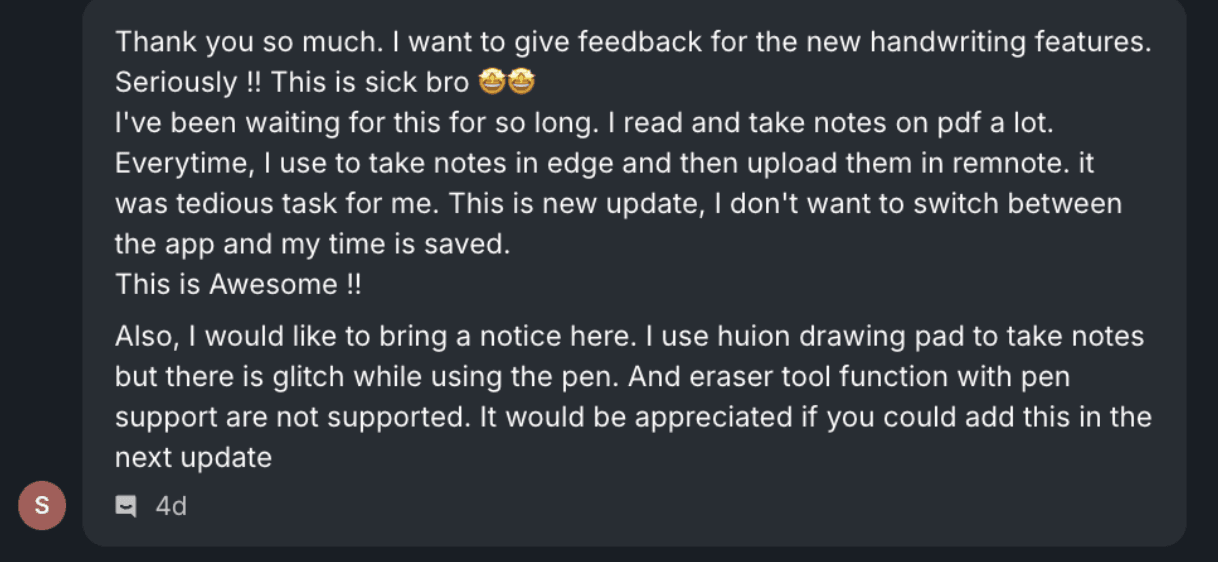The width and height of the screenshot is (1218, 562).
Task: Click the "Seriously !!" text
Action: (188, 82)
